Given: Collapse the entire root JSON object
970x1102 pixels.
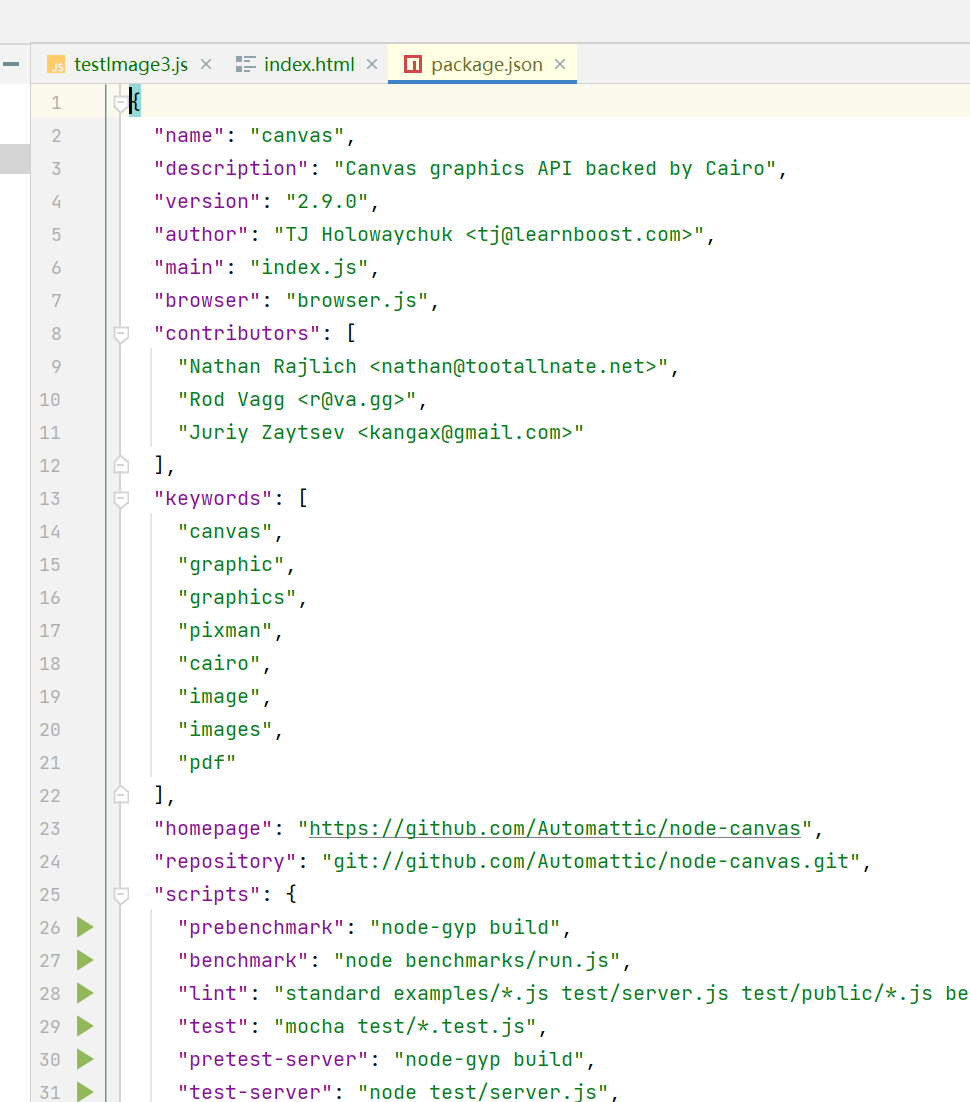Looking at the screenshot, I should coord(121,101).
